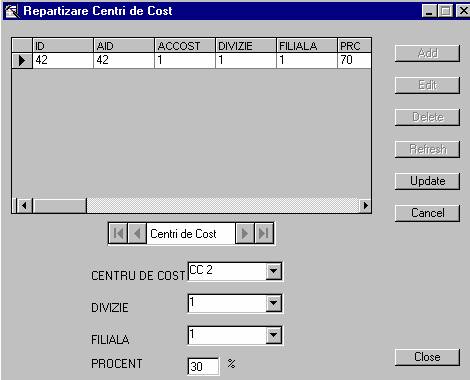Close the Repartizare Centri de Cost dialog
Screen dimensions: 470x380
[x=427, y=357]
